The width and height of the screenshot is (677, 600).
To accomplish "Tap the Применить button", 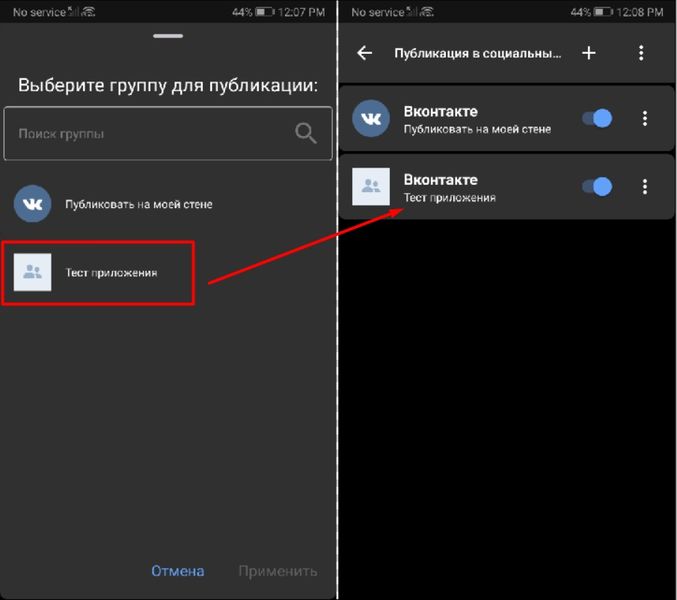I will 278,571.
